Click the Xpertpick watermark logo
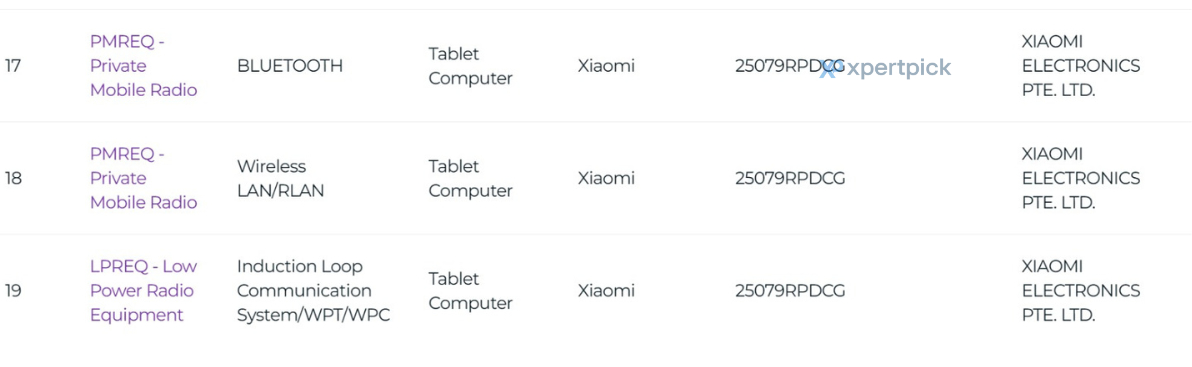Screen dimensions: 1192x367 click(x=886, y=68)
